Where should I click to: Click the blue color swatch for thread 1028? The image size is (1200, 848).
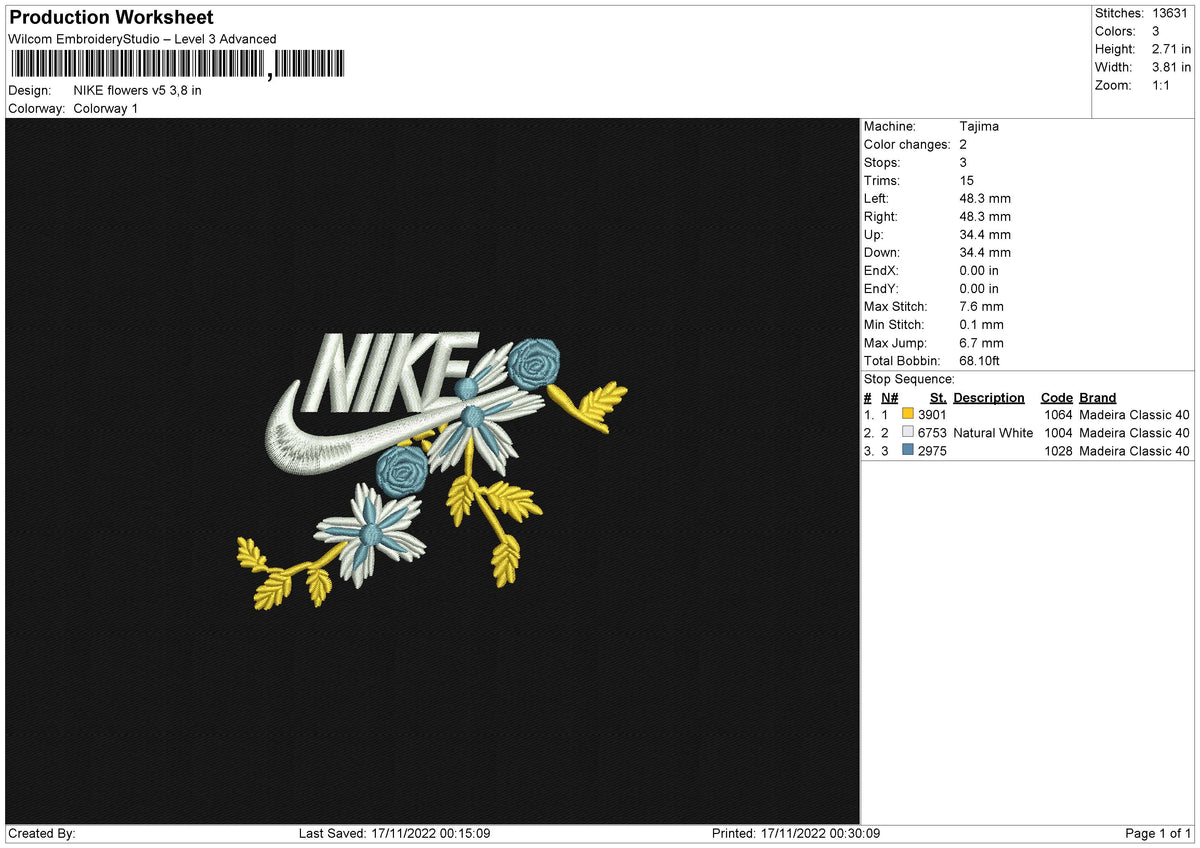coord(908,450)
